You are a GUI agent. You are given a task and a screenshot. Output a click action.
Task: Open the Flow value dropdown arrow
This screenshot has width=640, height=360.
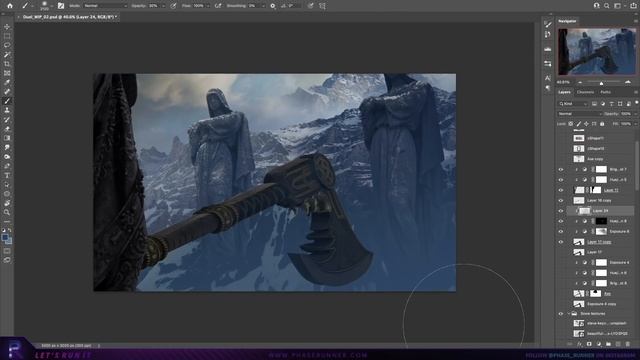(x=208, y=6)
